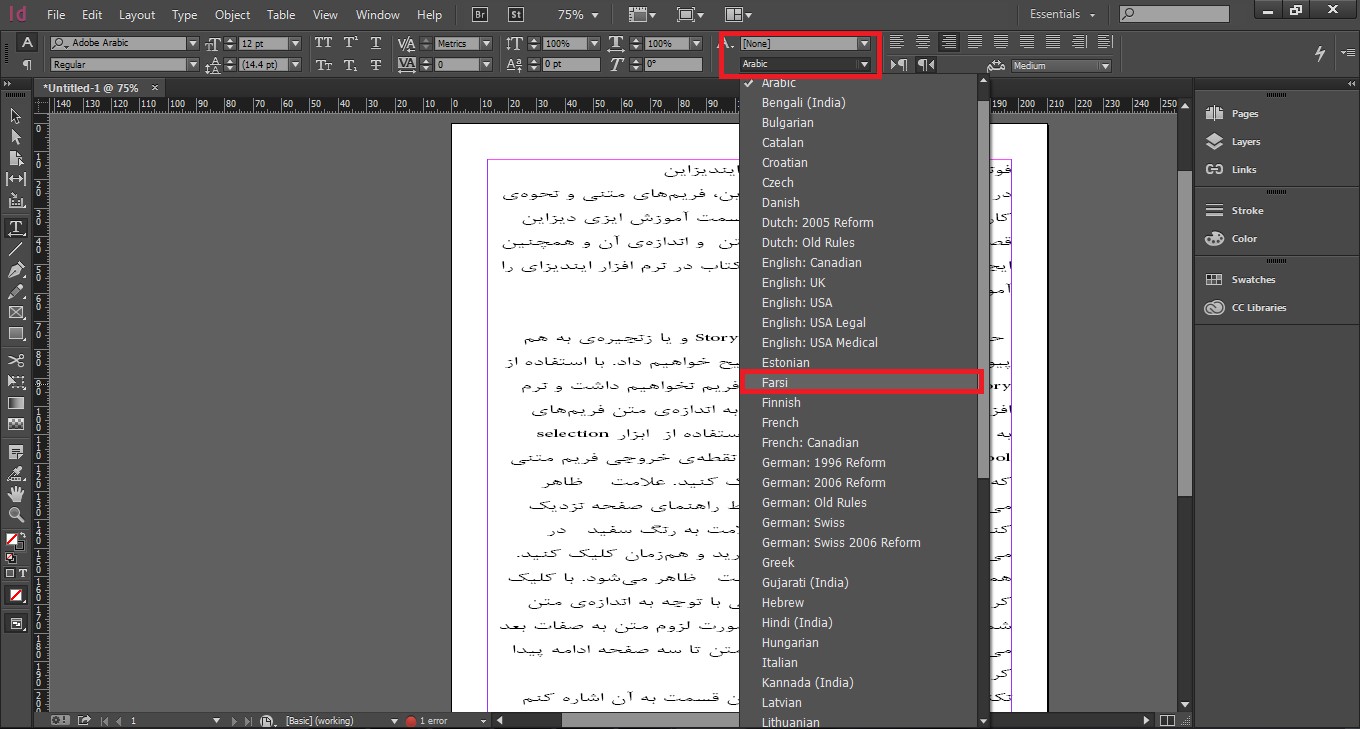Click the Quick Apply lightning icon
Viewport: 1360px width, 729px height.
[1320, 53]
